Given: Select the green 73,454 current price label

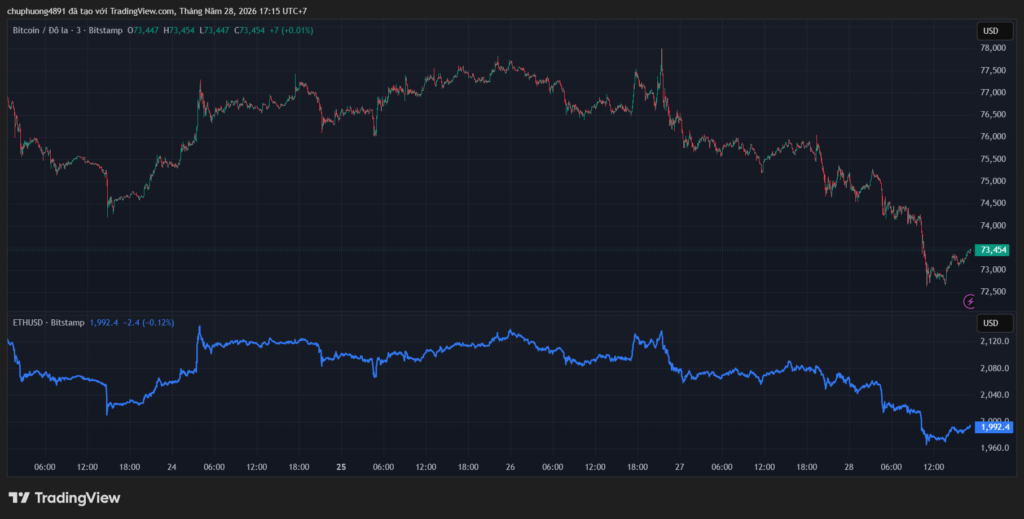Looking at the screenshot, I should [992, 250].
